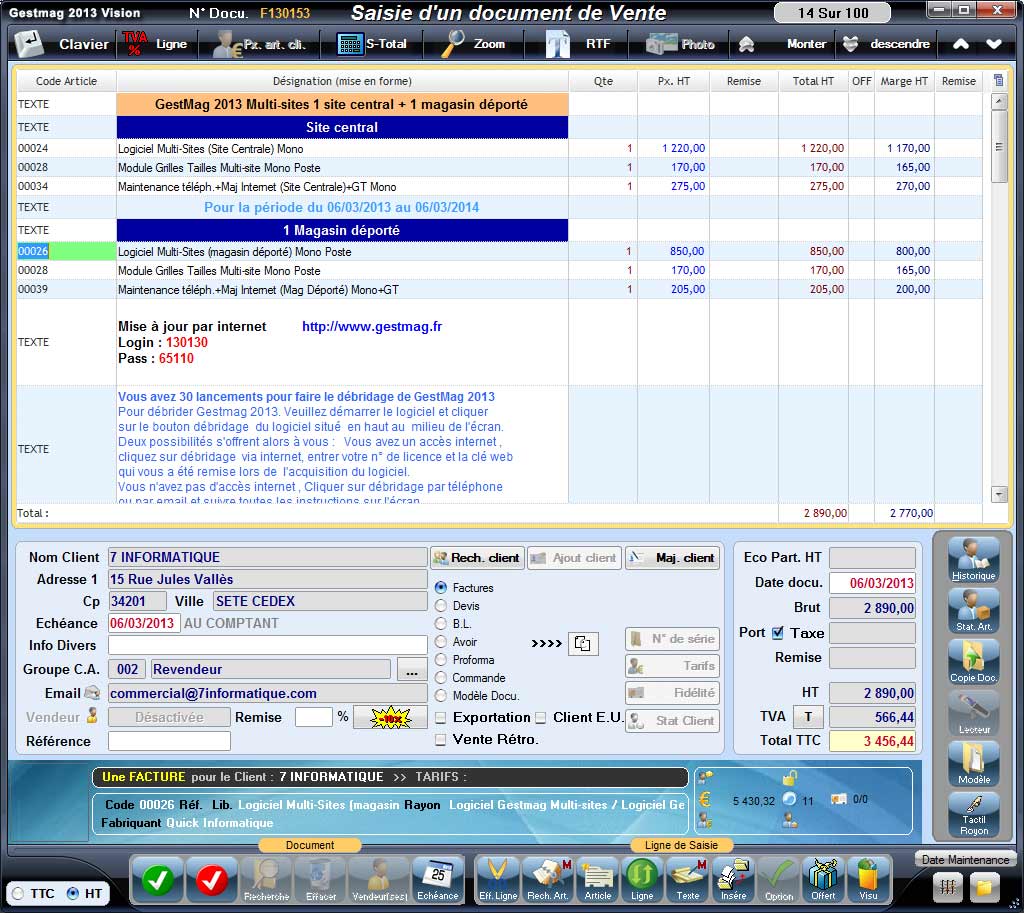Move line up with Monter
1024x913 pixels.
[782, 44]
